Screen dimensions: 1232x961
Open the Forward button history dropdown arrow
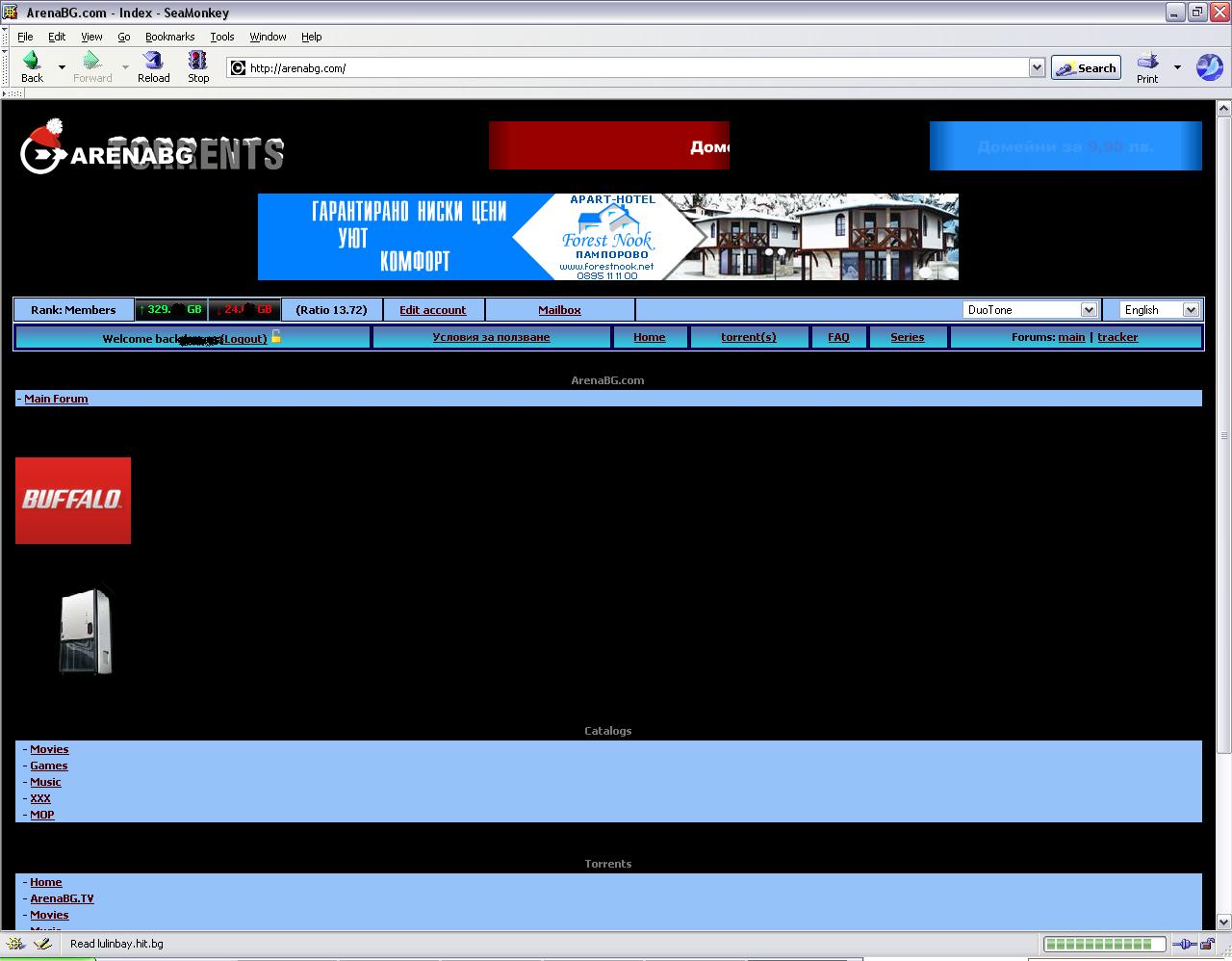[x=125, y=67]
